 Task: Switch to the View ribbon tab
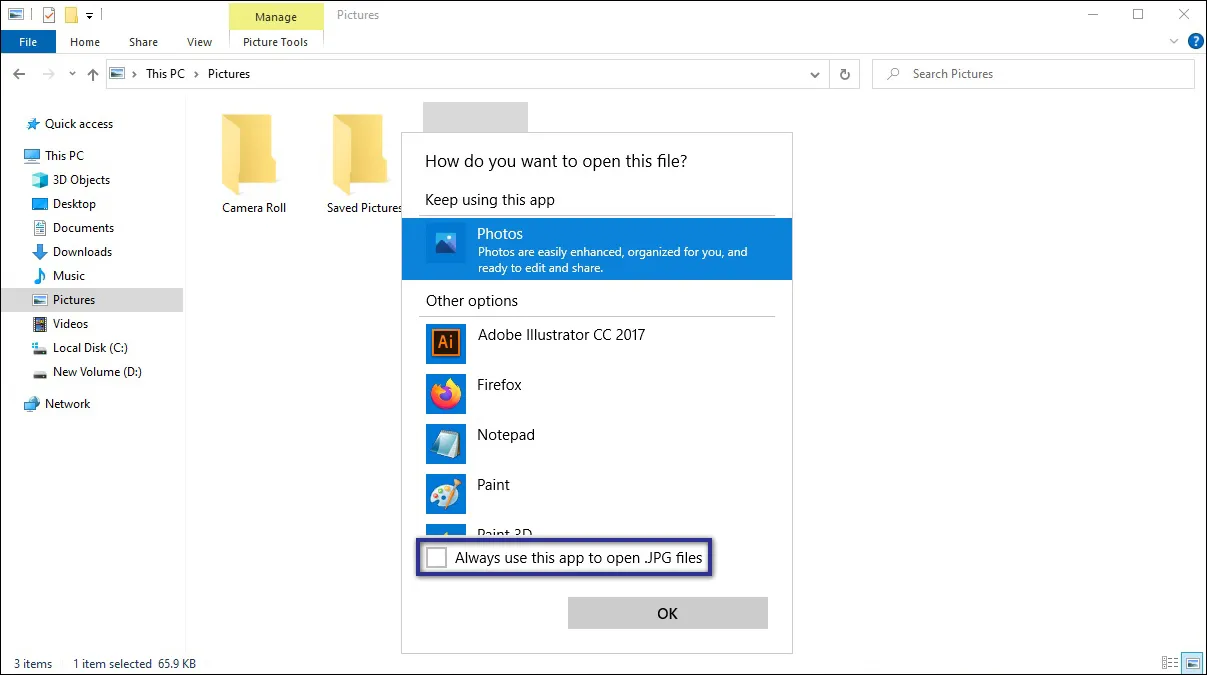[198, 41]
